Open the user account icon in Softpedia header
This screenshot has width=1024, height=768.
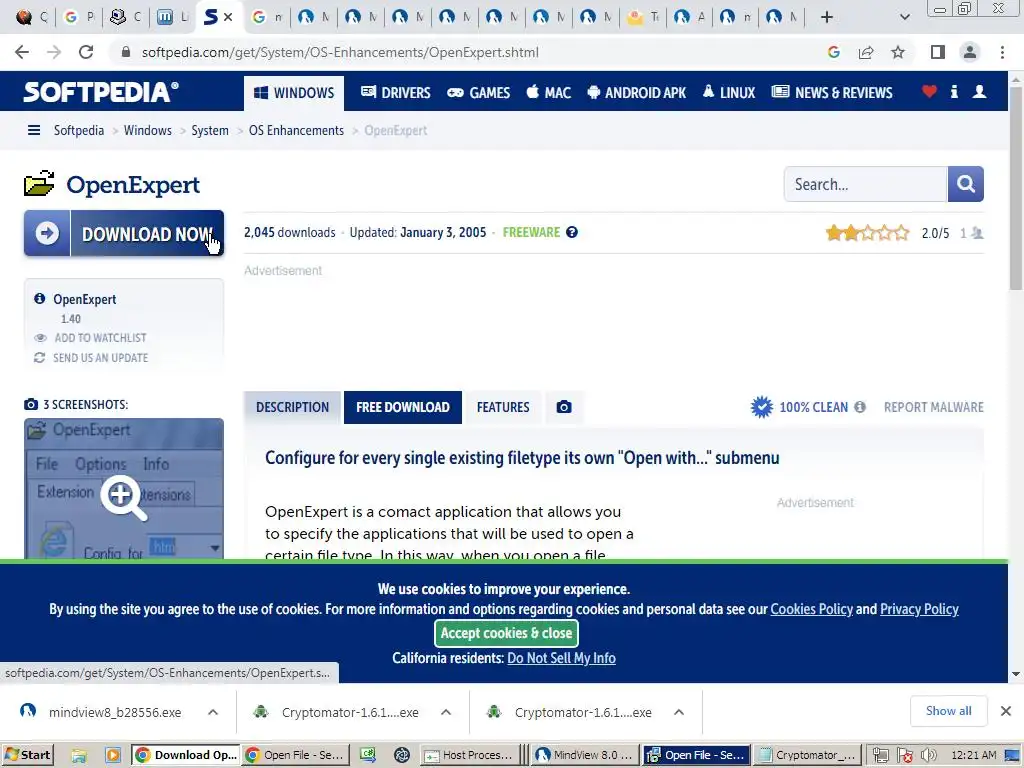pos(979,91)
